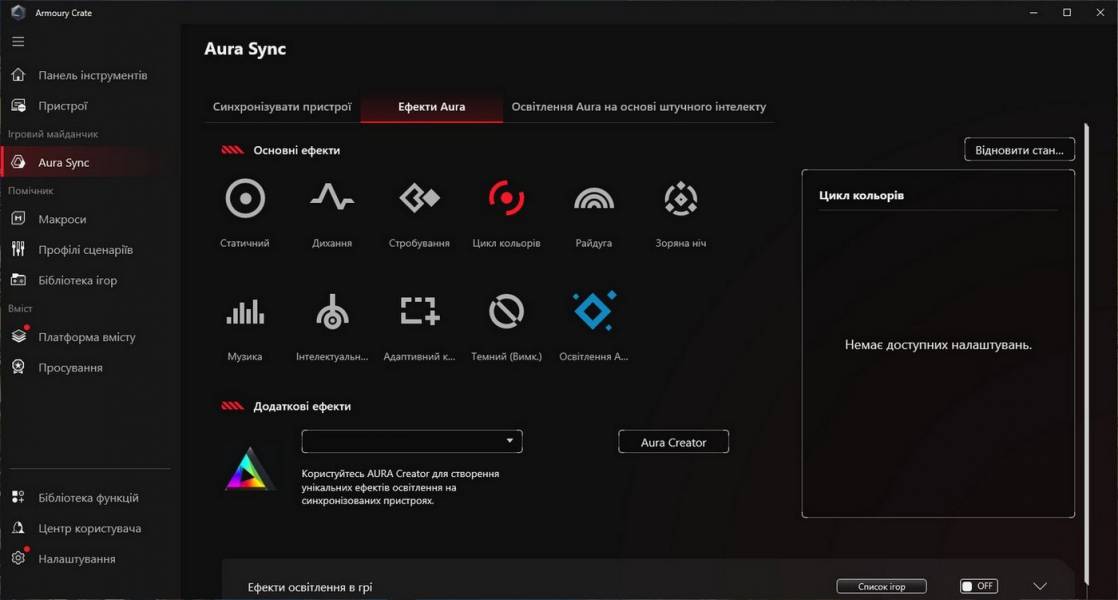Click the vertical scrollbar on the right
This screenshot has width=1118, height=600.
[x=1086, y=354]
